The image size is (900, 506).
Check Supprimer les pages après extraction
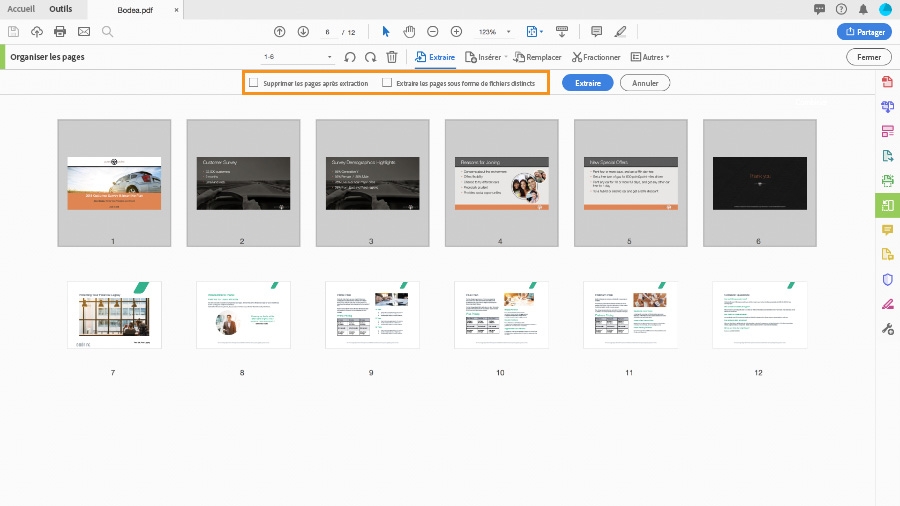coord(254,83)
